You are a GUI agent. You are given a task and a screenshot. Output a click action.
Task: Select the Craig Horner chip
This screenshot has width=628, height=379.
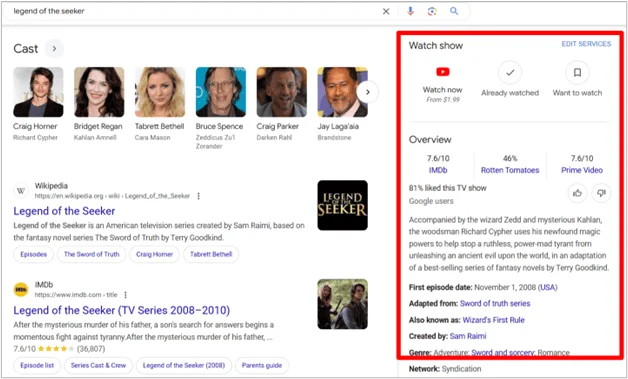coord(155,254)
